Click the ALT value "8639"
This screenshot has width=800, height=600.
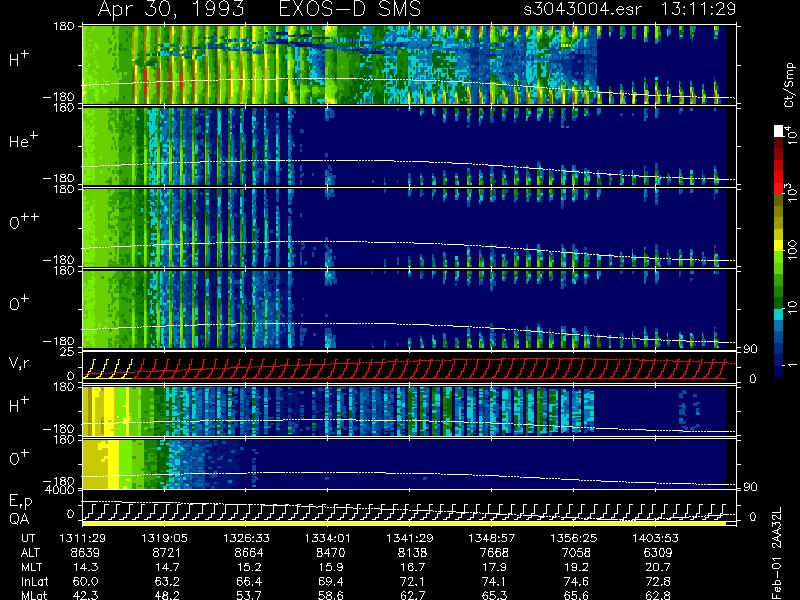pos(85,553)
